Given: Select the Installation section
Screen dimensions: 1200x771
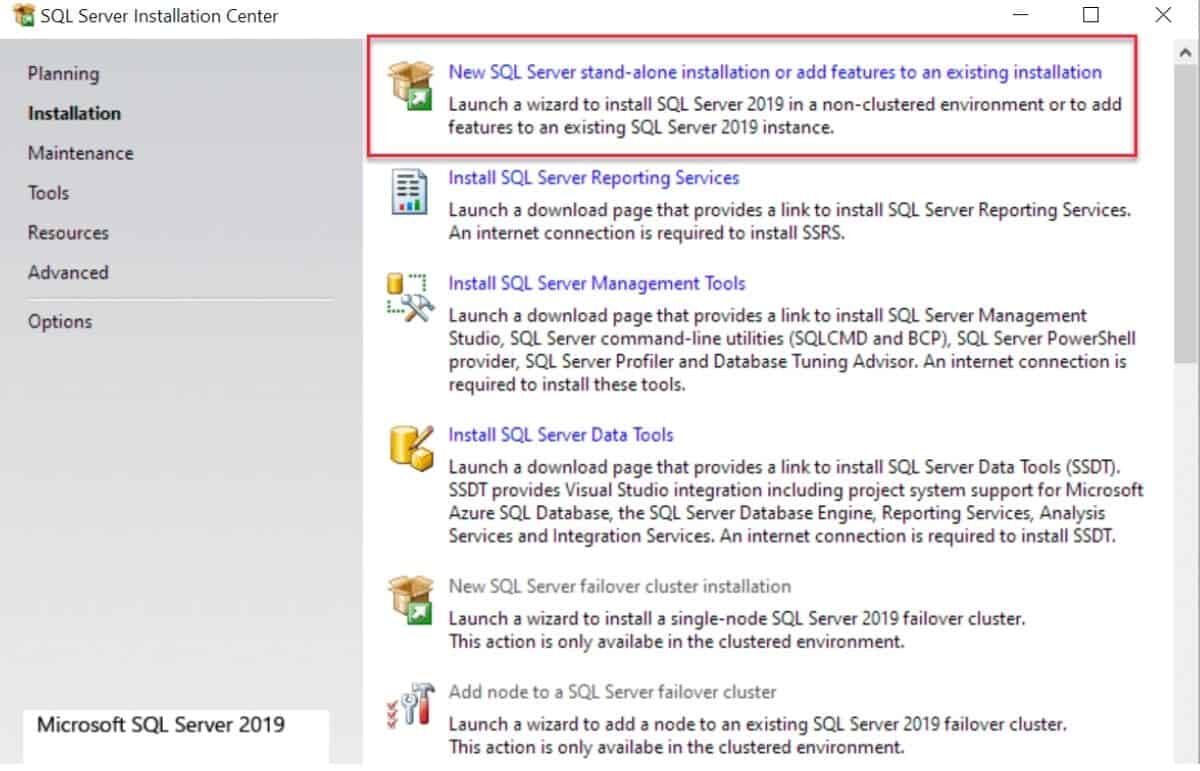Looking at the screenshot, I should pos(74,113).
